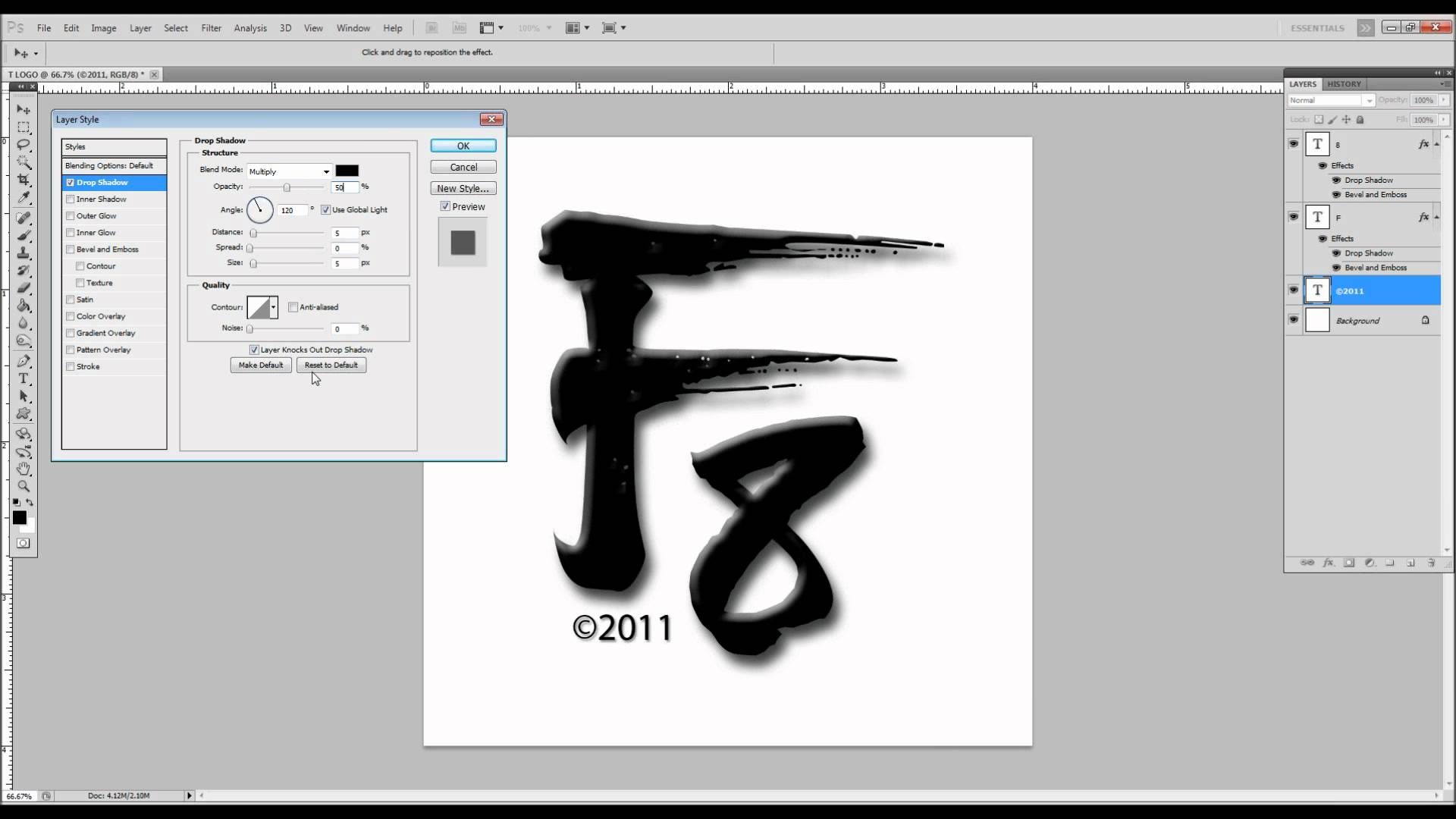The height and width of the screenshot is (819, 1456).
Task: Click the delete layer trash icon
Action: click(1431, 563)
